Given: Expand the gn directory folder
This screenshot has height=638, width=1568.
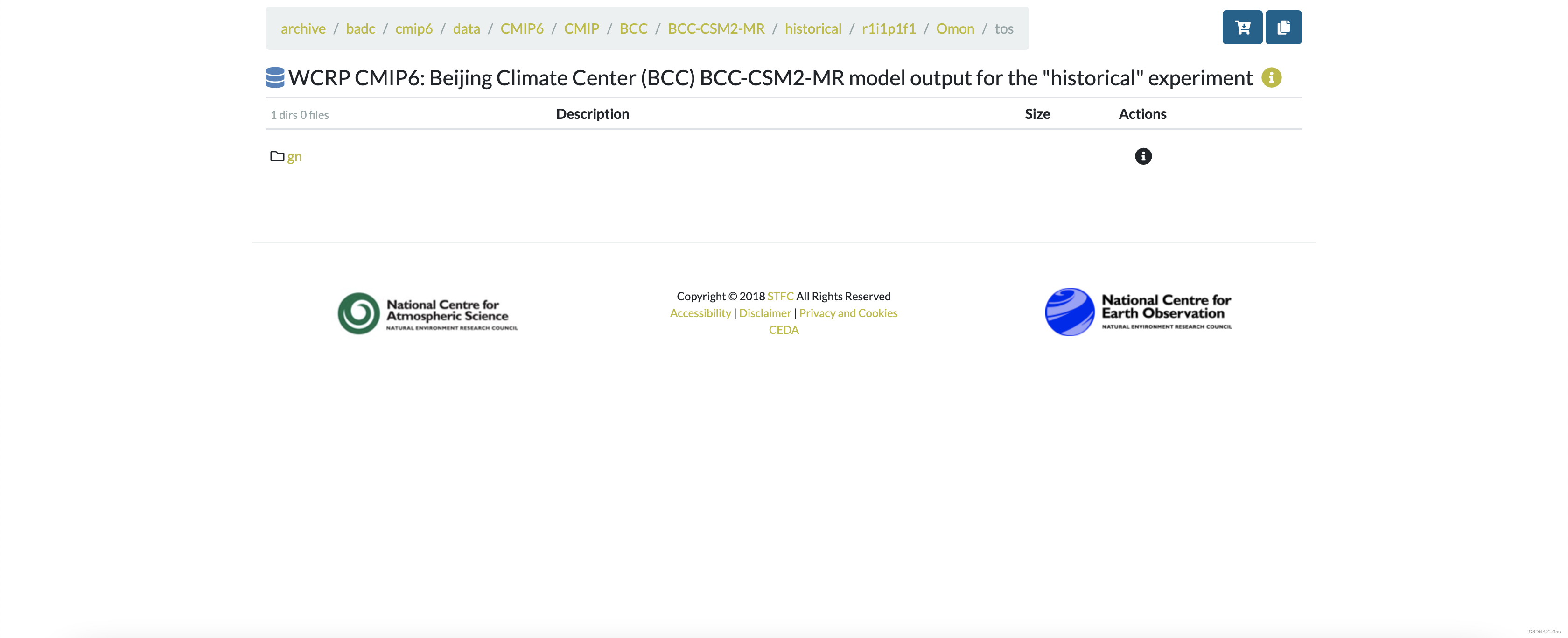Looking at the screenshot, I should pos(293,155).
